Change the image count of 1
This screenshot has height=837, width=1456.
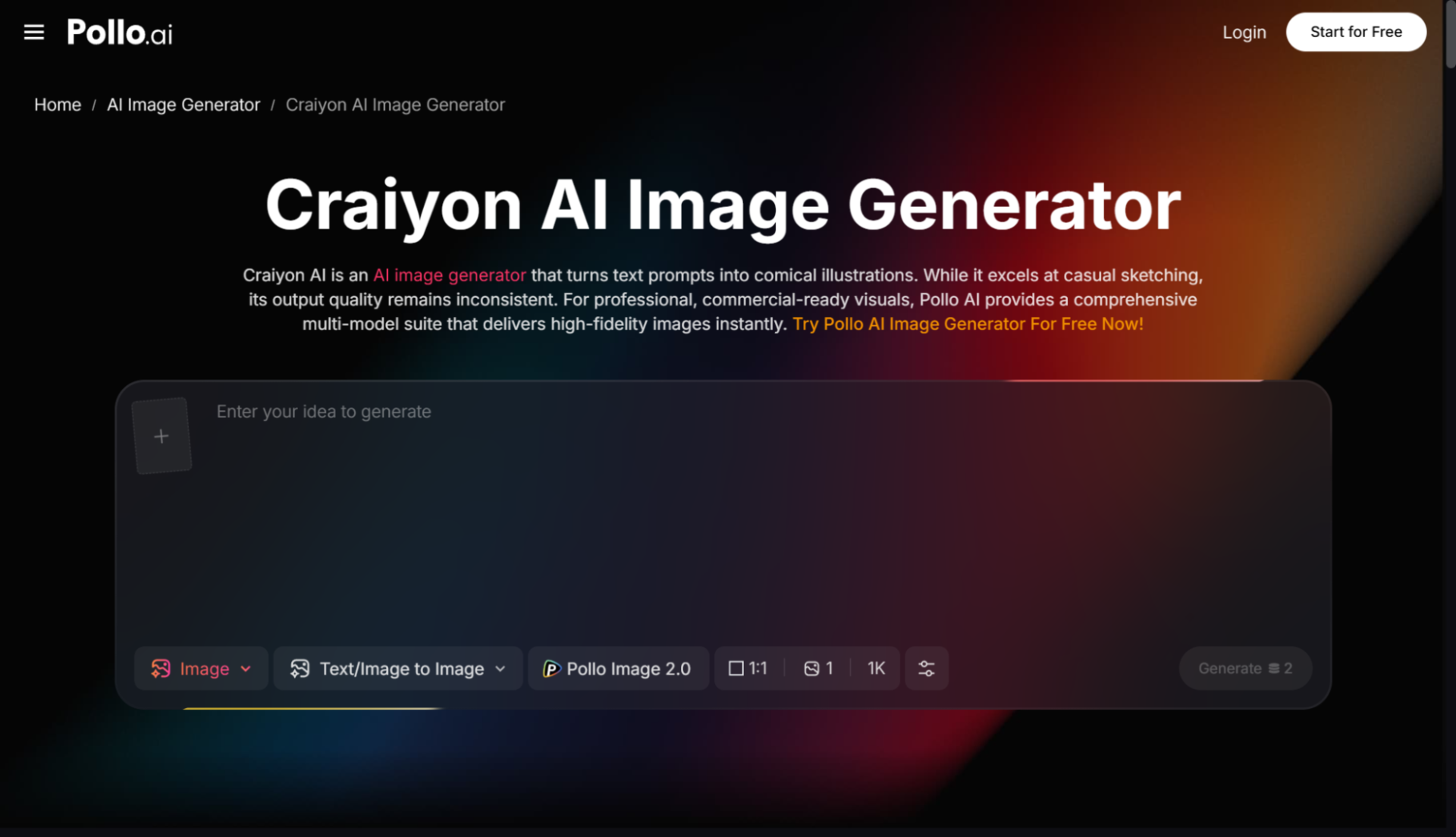click(819, 668)
